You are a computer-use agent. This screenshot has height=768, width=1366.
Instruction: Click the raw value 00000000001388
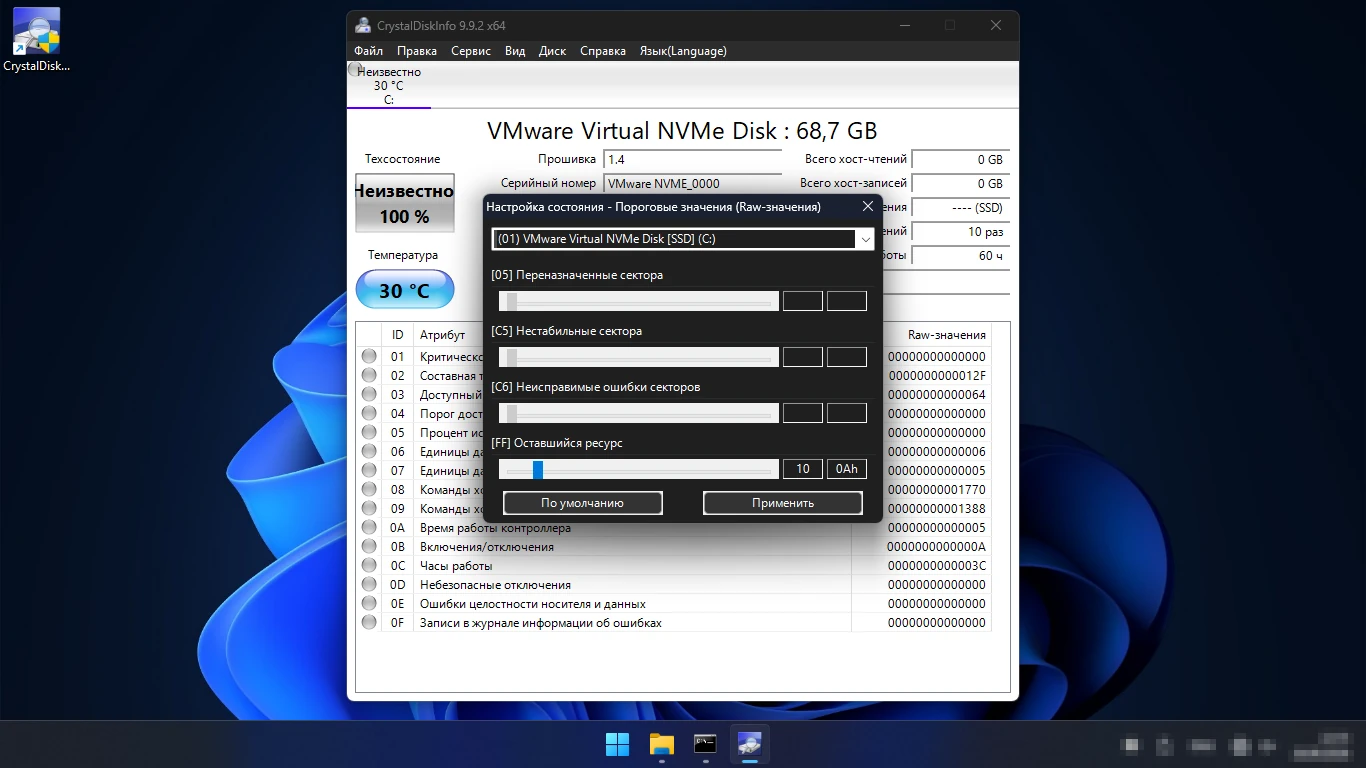936,509
